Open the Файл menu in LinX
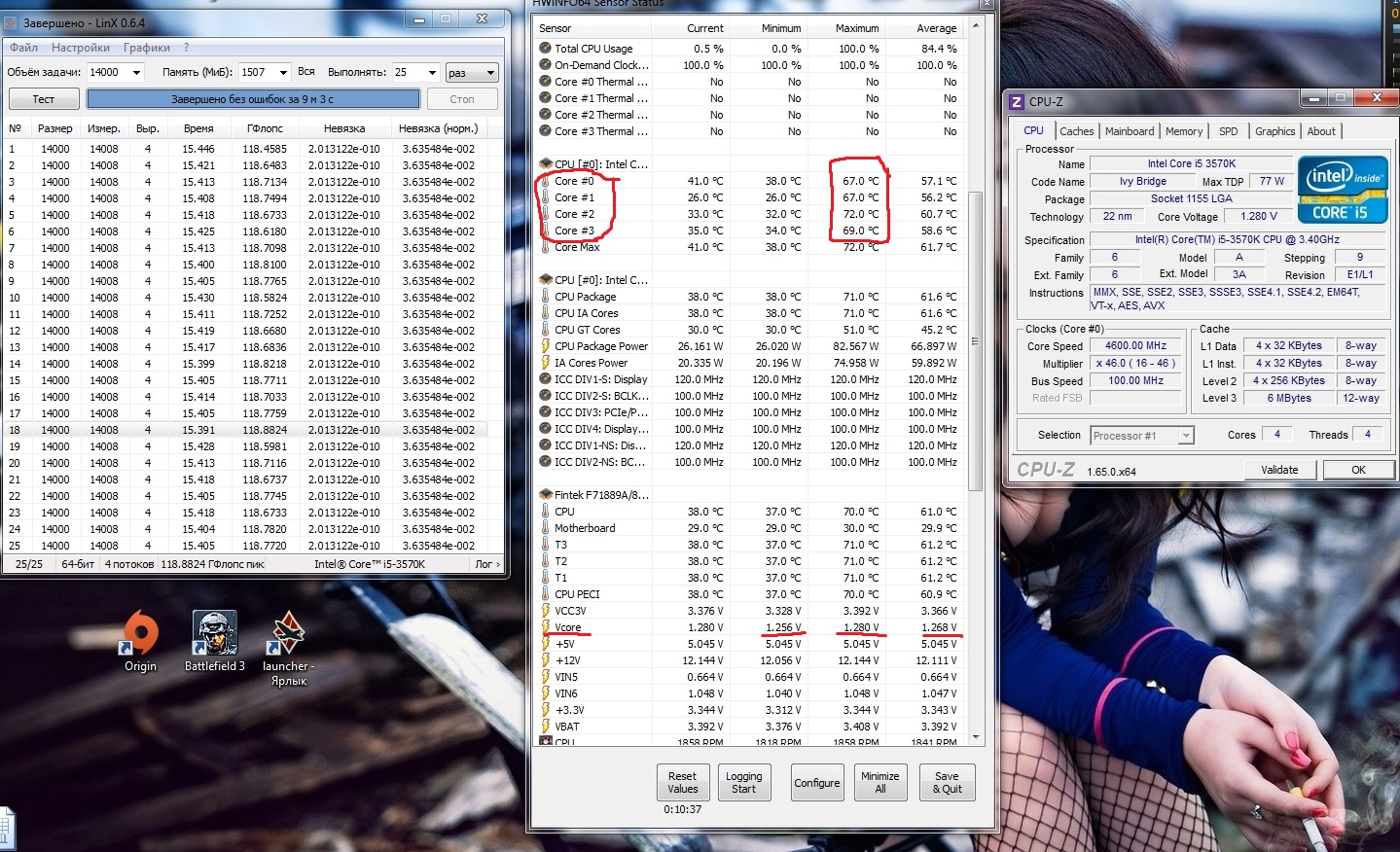The image size is (1400, 852). click(23, 48)
